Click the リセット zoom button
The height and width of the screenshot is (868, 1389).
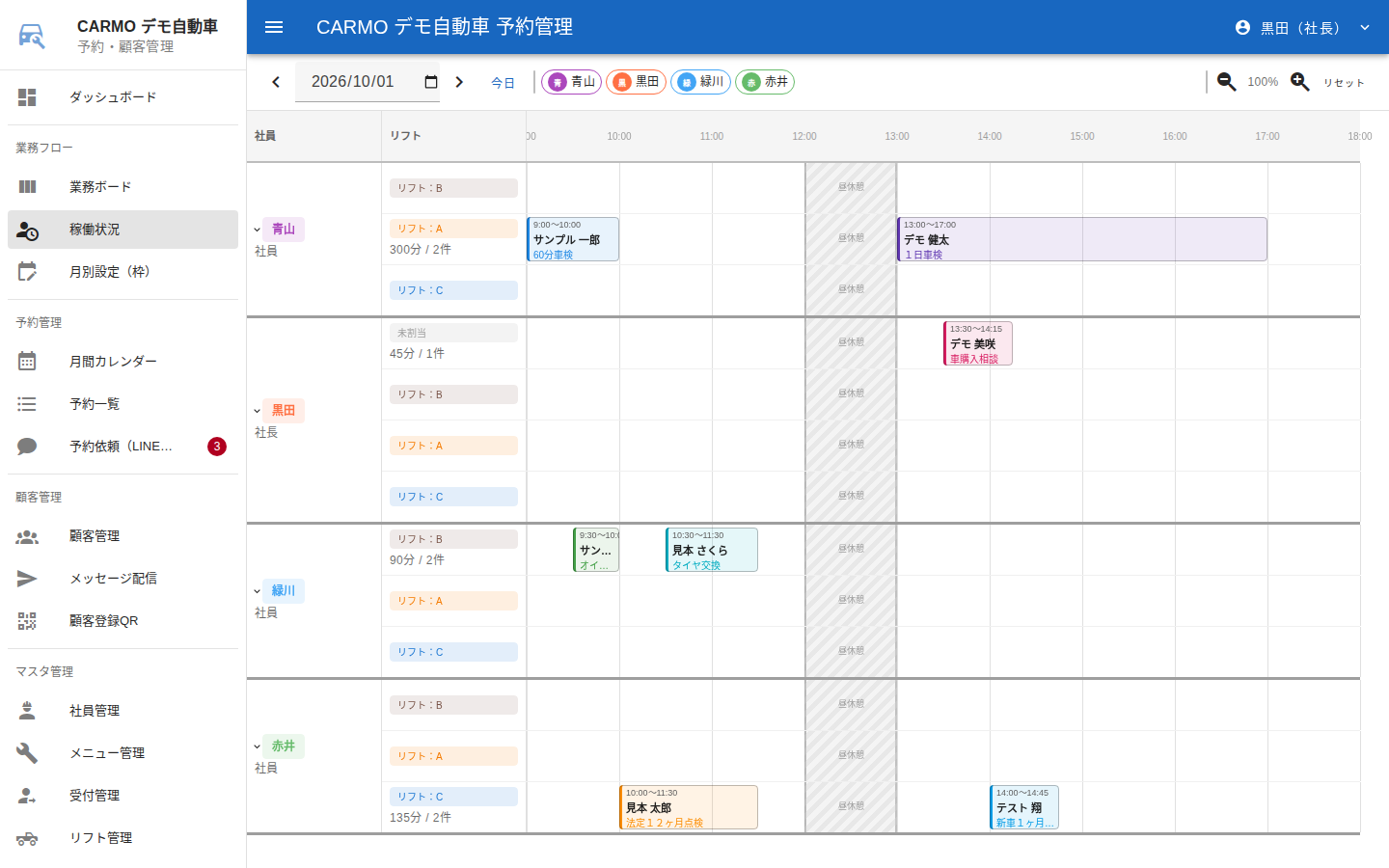[x=1344, y=83]
